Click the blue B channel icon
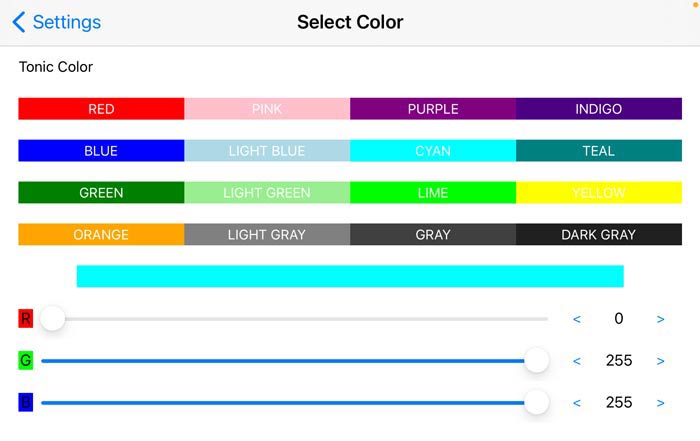The image size is (700, 441). click(26, 402)
